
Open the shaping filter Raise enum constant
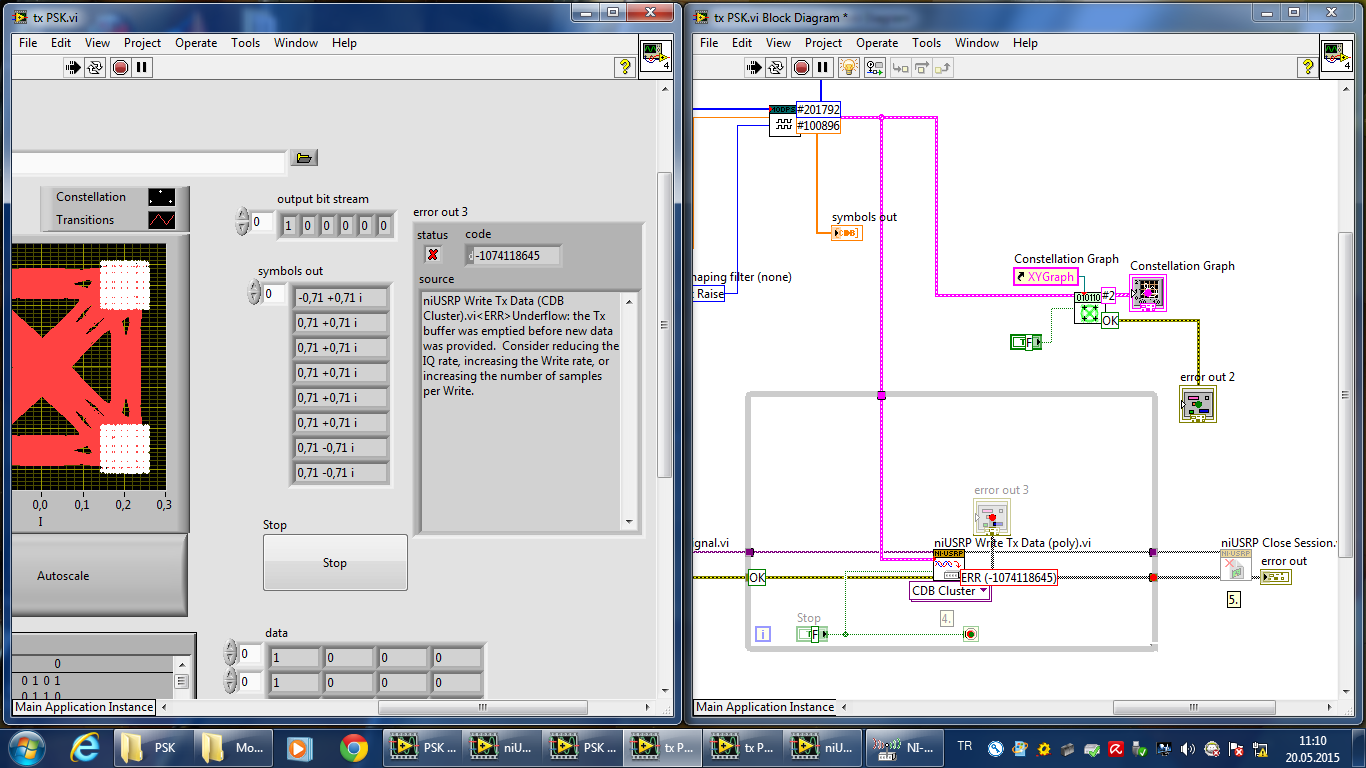tap(709, 294)
